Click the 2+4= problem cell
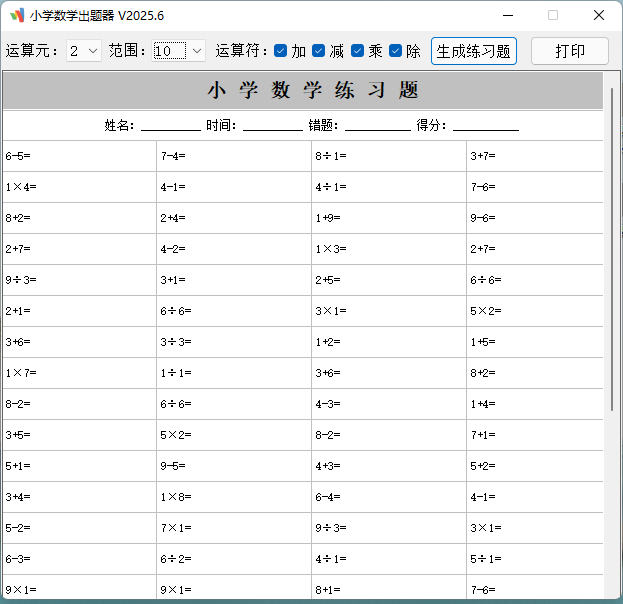Viewport: 623px width, 604px height. [x=234, y=218]
